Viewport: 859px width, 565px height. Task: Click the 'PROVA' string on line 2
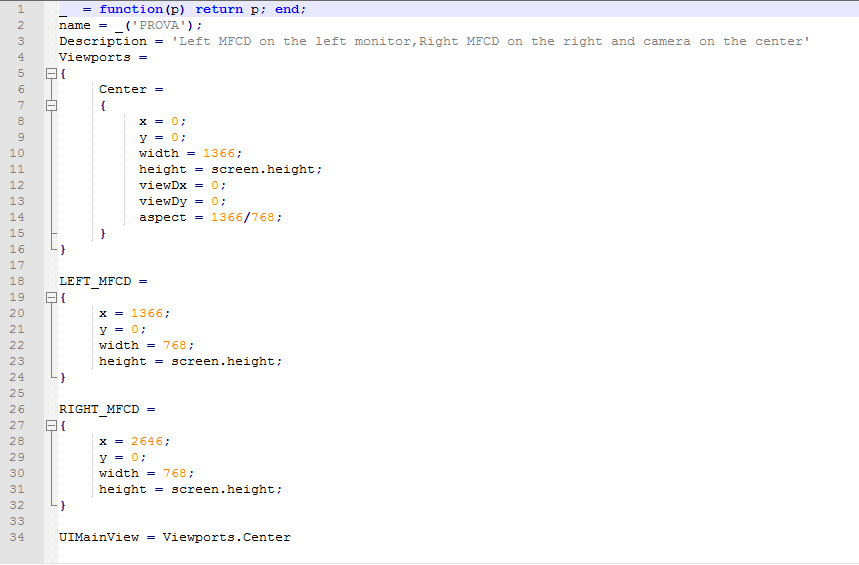click(159, 25)
